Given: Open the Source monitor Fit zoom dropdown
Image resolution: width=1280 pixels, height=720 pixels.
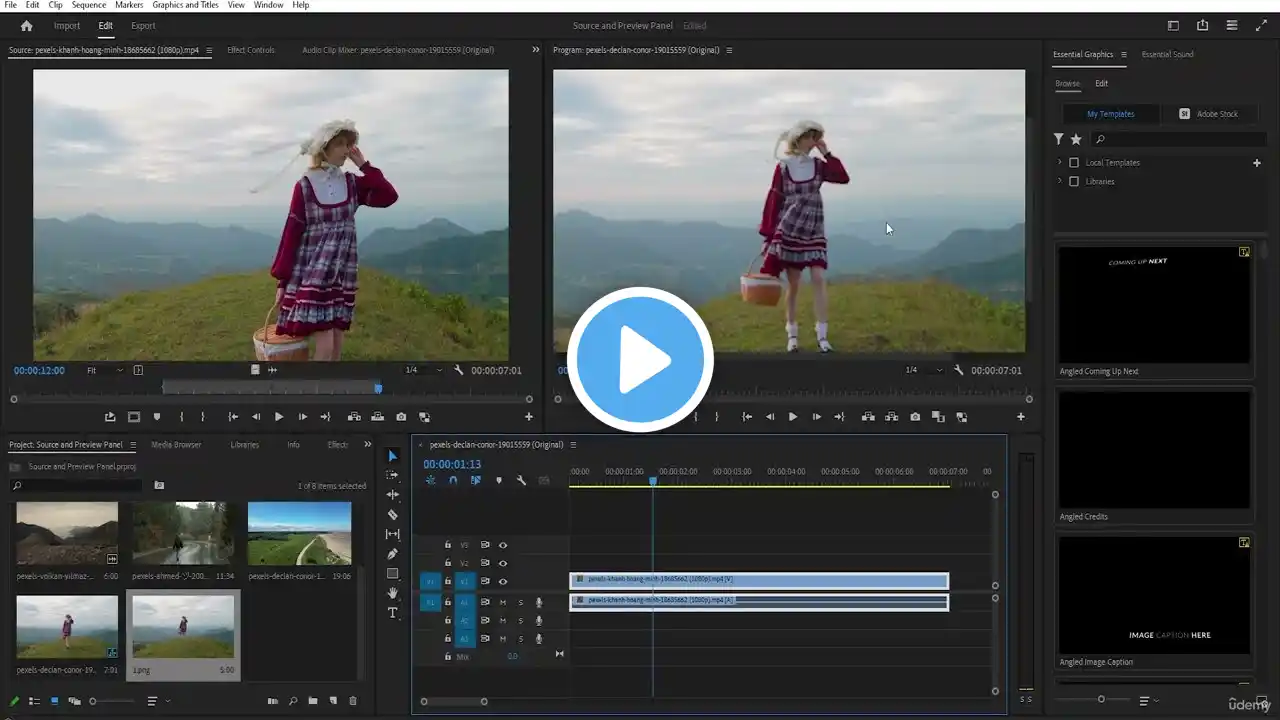Looking at the screenshot, I should tap(104, 370).
